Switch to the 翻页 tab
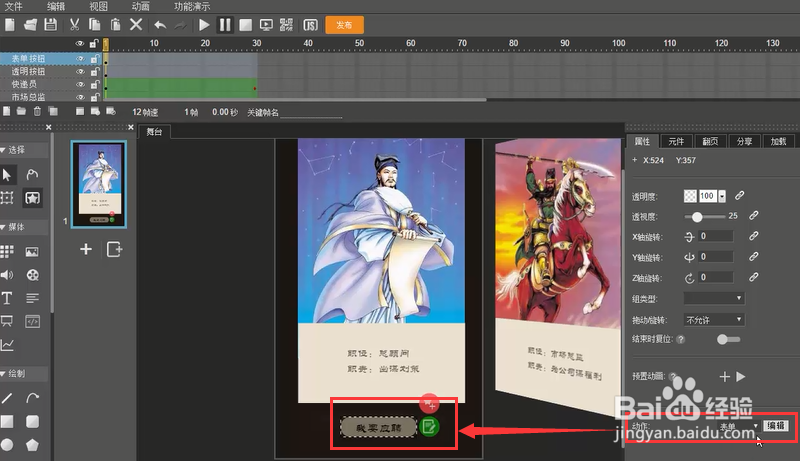This screenshot has width=800, height=461. tap(710, 141)
